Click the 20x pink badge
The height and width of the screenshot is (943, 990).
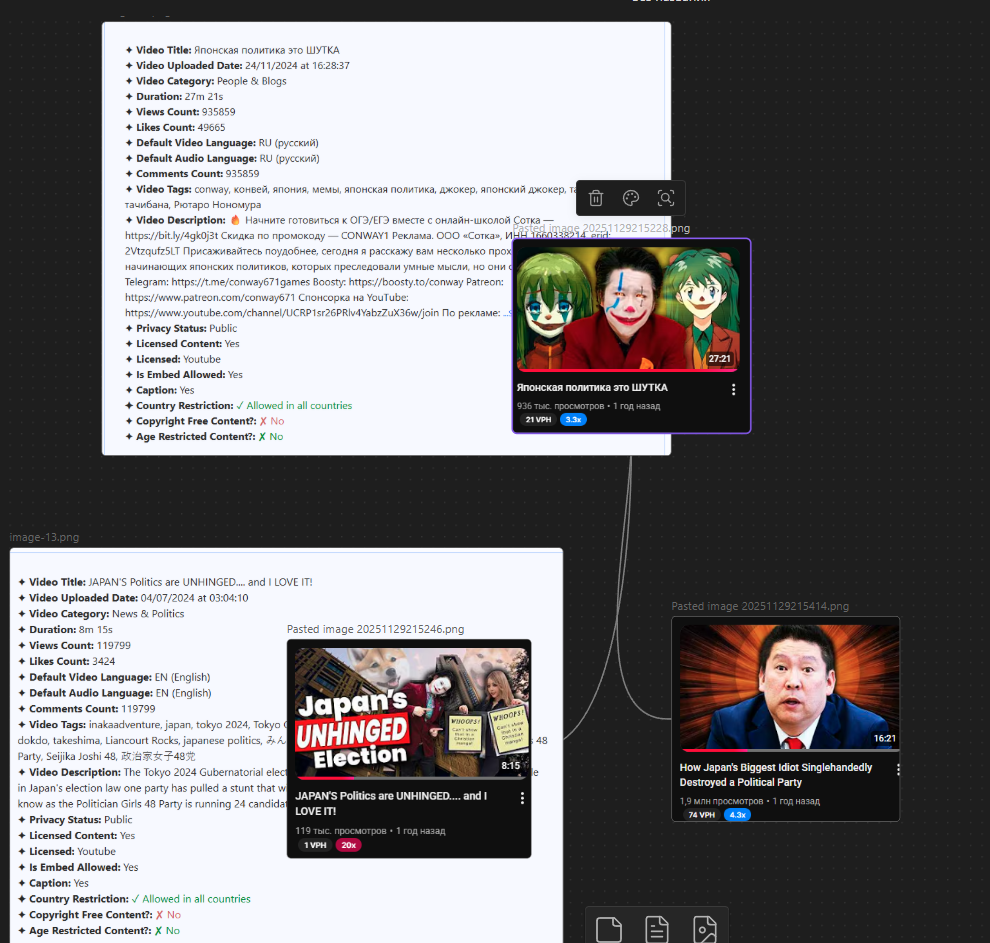[349, 845]
